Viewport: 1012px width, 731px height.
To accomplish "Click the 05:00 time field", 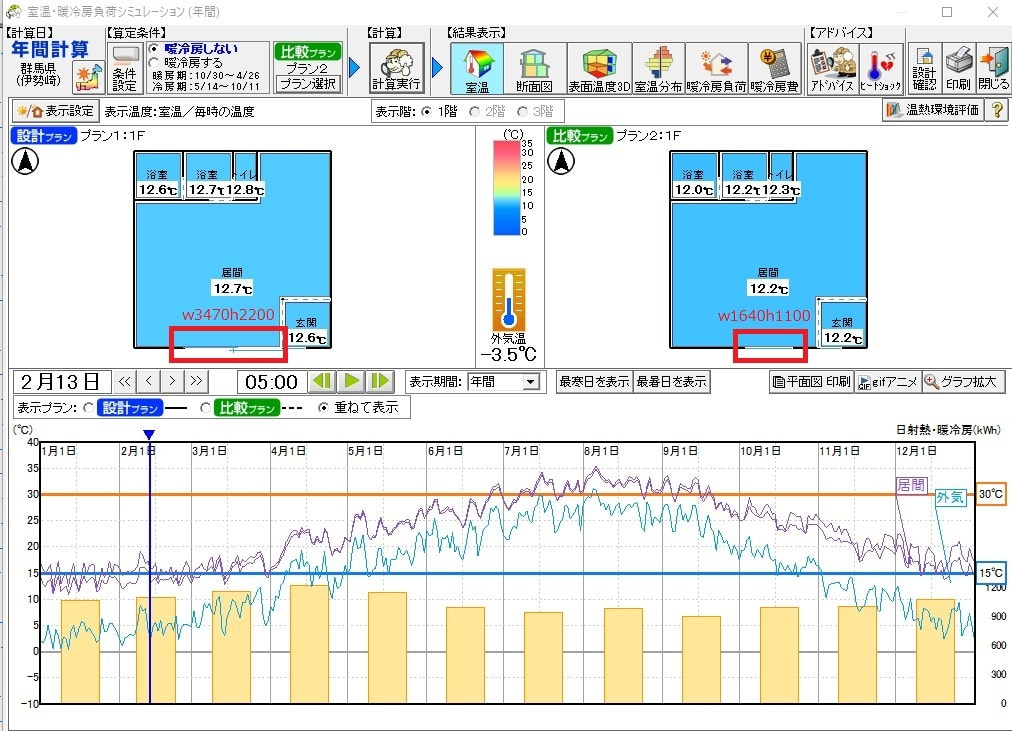I will pyautogui.click(x=271, y=382).
